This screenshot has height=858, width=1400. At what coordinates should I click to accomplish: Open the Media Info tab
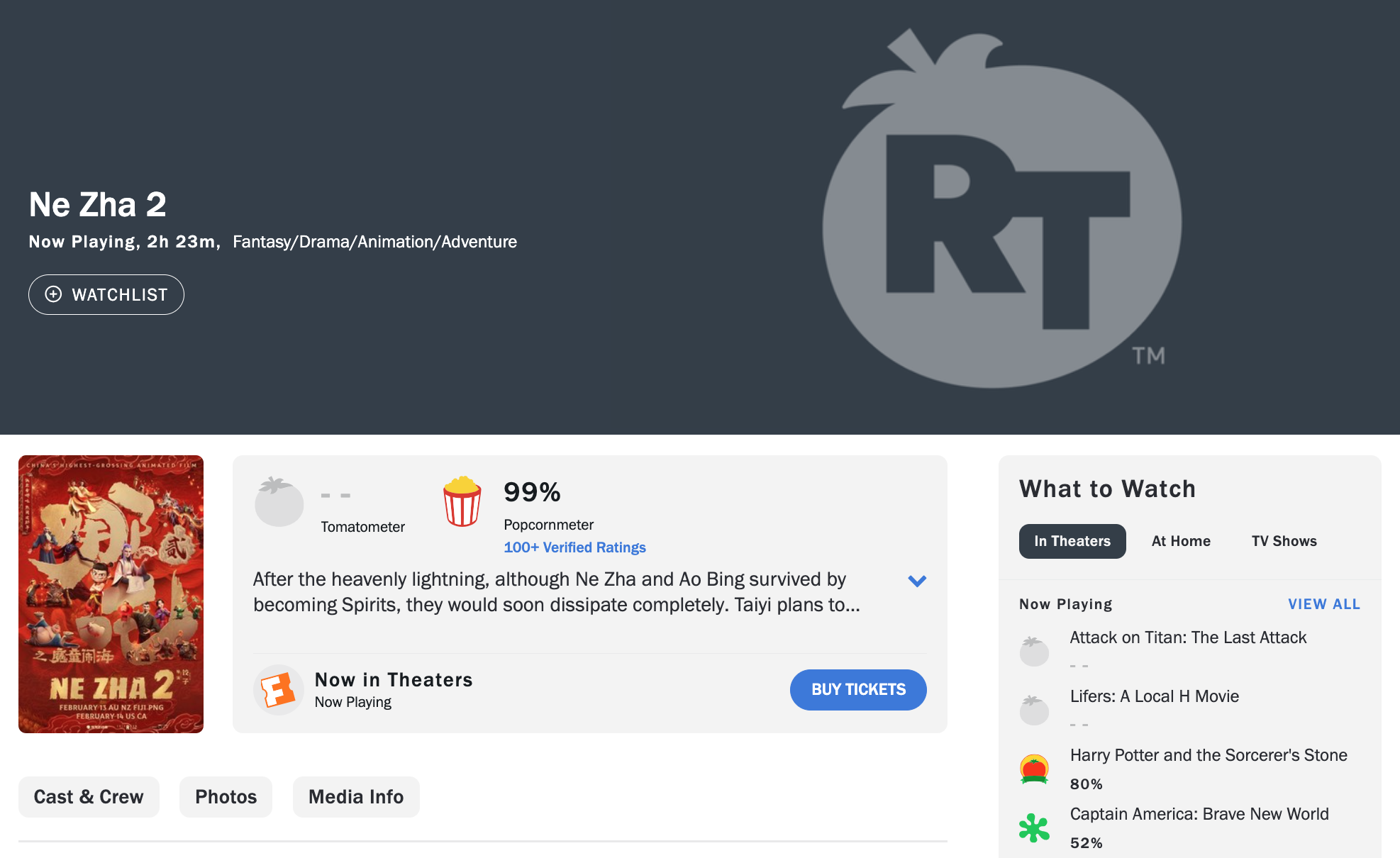(355, 796)
